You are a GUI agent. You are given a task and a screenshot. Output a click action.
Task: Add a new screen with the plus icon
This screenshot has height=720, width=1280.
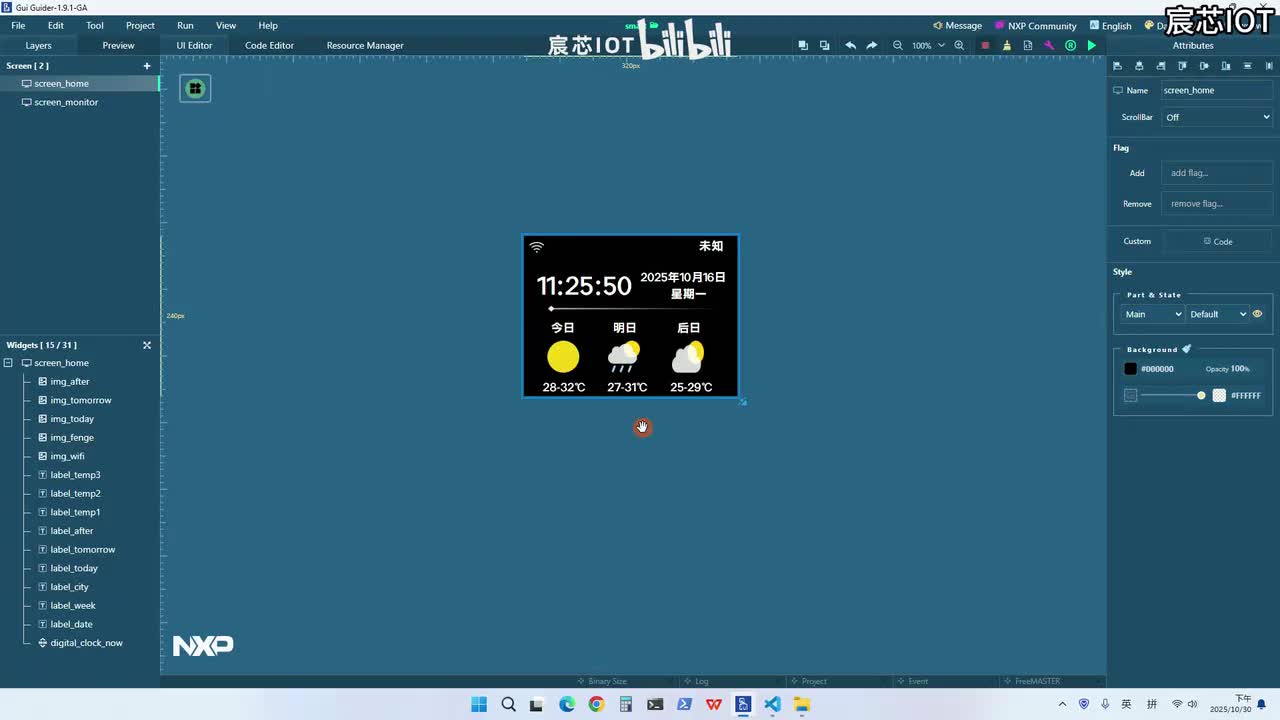click(x=147, y=66)
